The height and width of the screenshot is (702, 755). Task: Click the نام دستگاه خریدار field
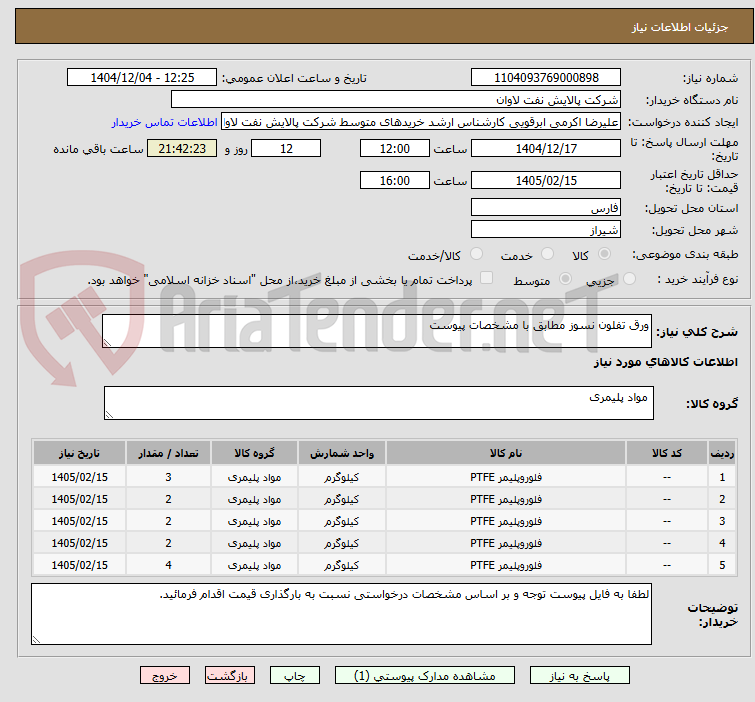click(x=395, y=100)
